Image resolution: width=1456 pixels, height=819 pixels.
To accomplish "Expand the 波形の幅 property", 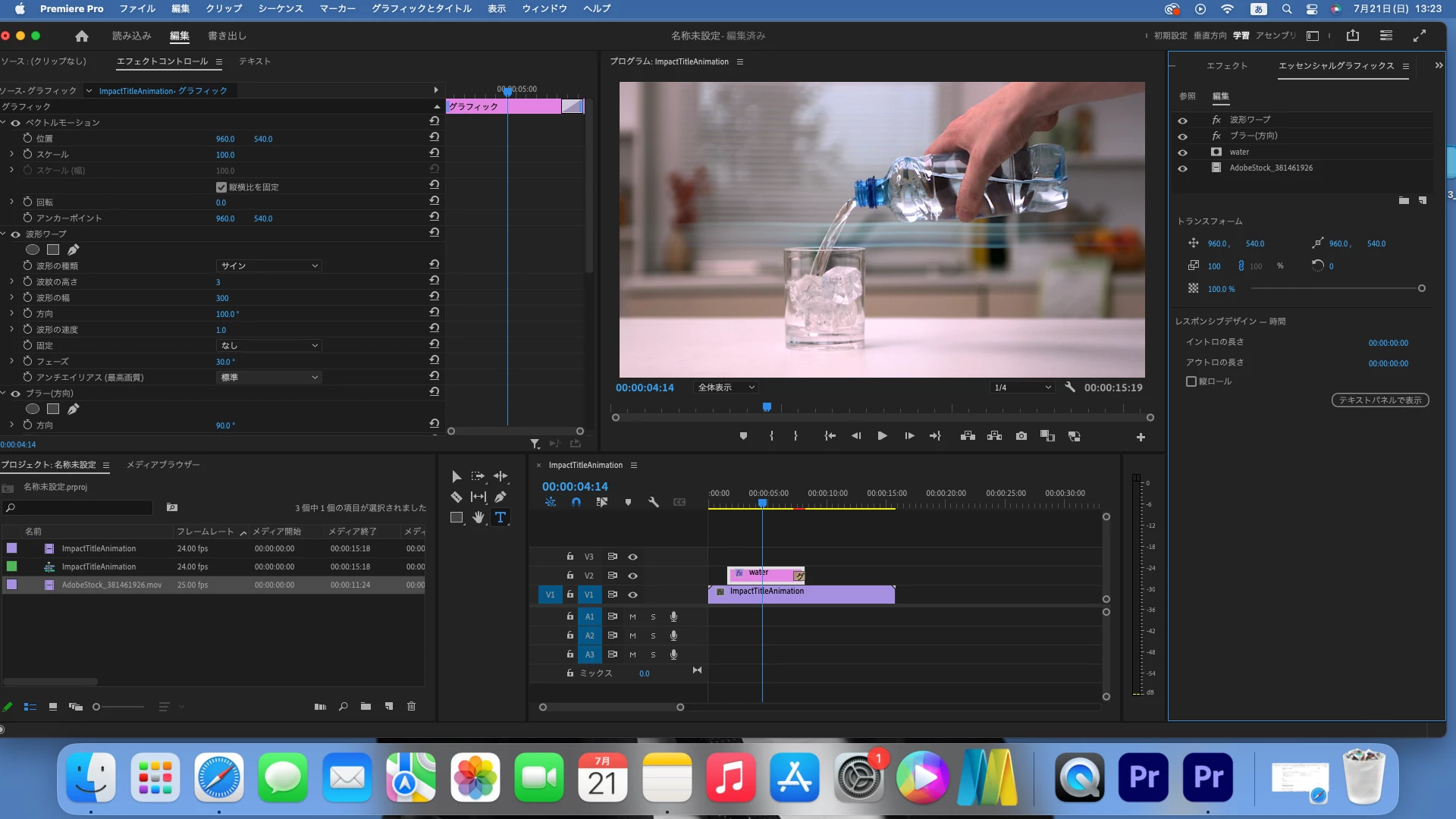I will [x=11, y=298].
